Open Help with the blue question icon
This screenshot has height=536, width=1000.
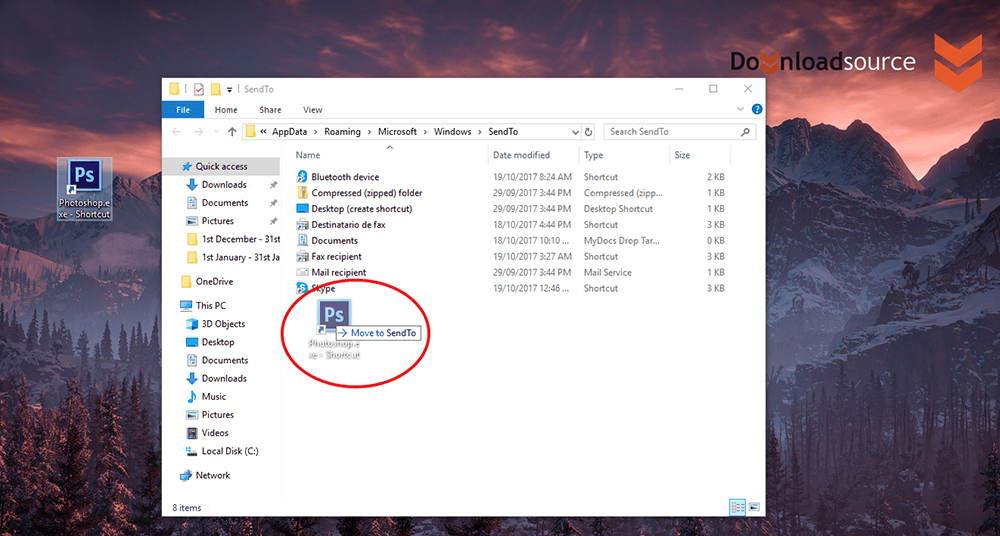pos(757,110)
